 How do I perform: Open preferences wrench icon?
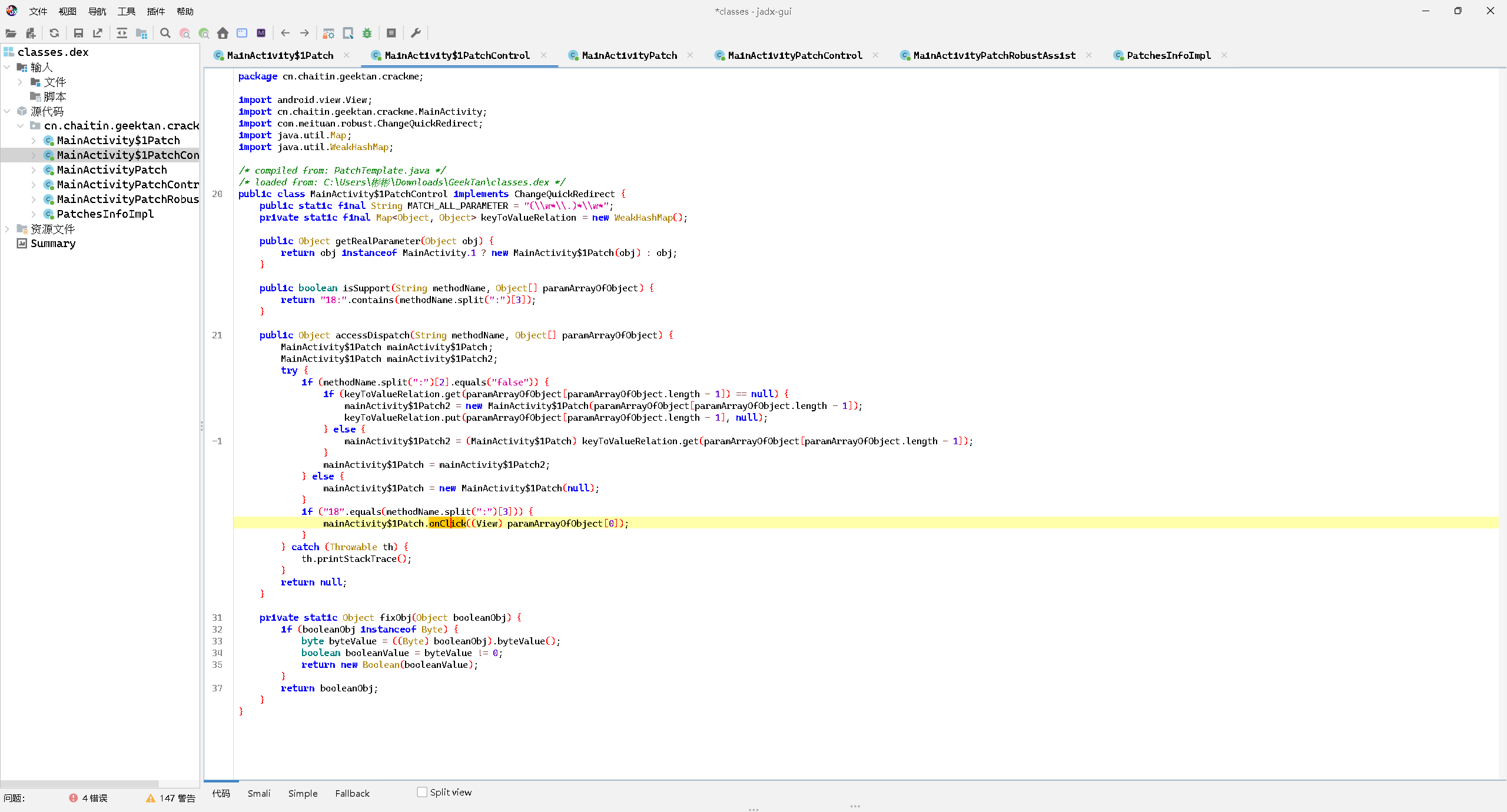(x=416, y=34)
